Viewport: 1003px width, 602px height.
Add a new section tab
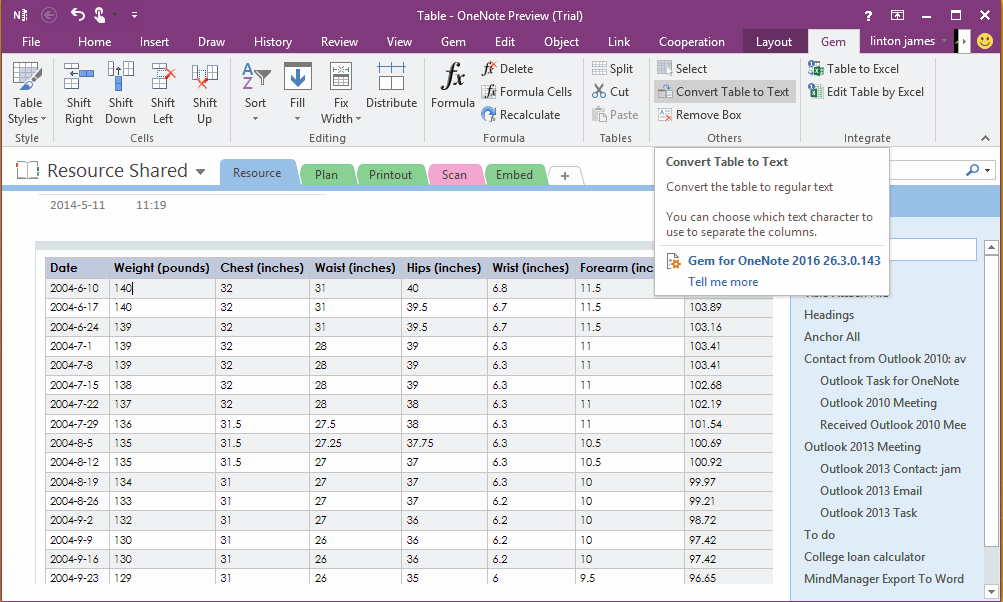point(565,176)
